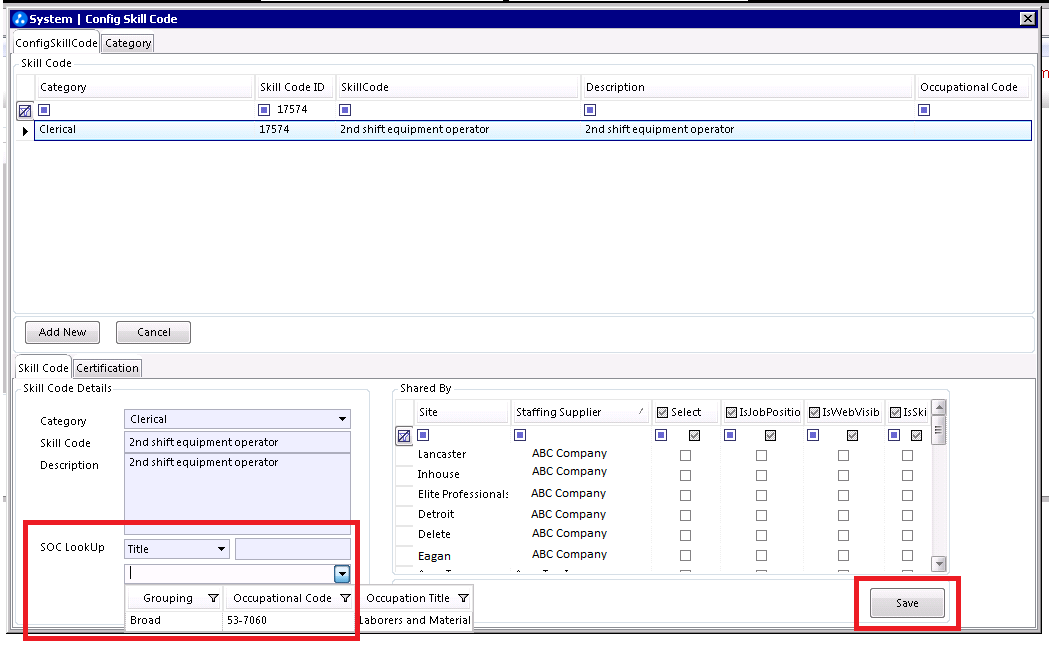The image size is (1049, 651).
Task: Click the Cancel button
Action: 154,333
